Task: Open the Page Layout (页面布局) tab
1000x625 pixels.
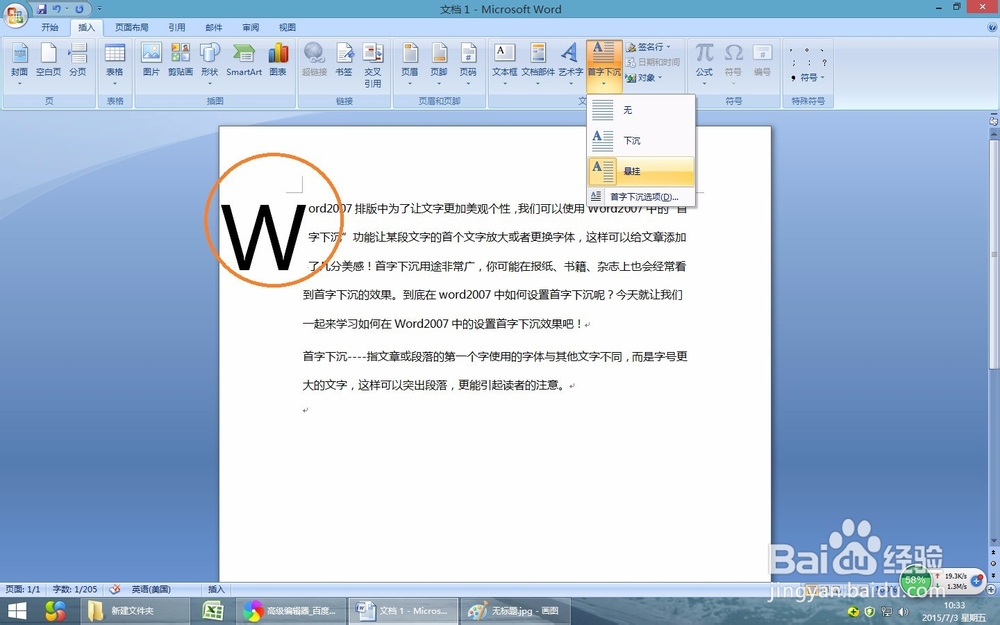Action: [x=131, y=27]
